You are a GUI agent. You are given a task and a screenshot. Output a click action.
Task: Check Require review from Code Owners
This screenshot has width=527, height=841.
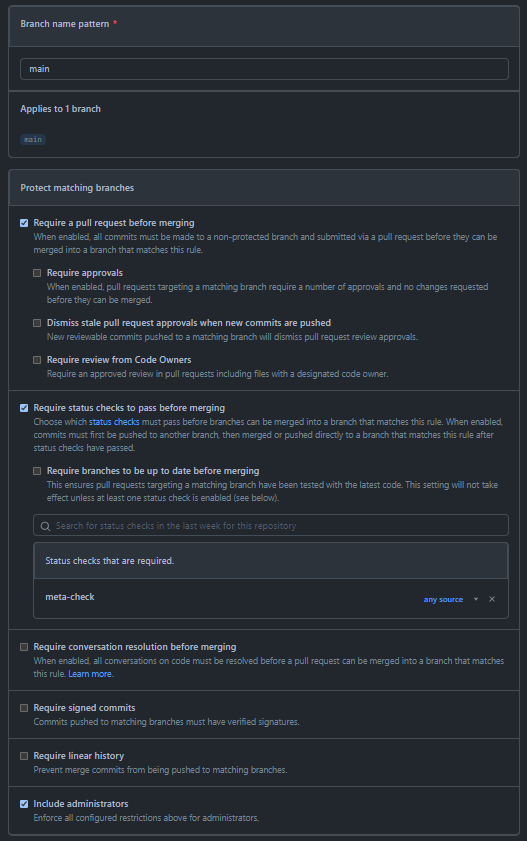click(37, 360)
